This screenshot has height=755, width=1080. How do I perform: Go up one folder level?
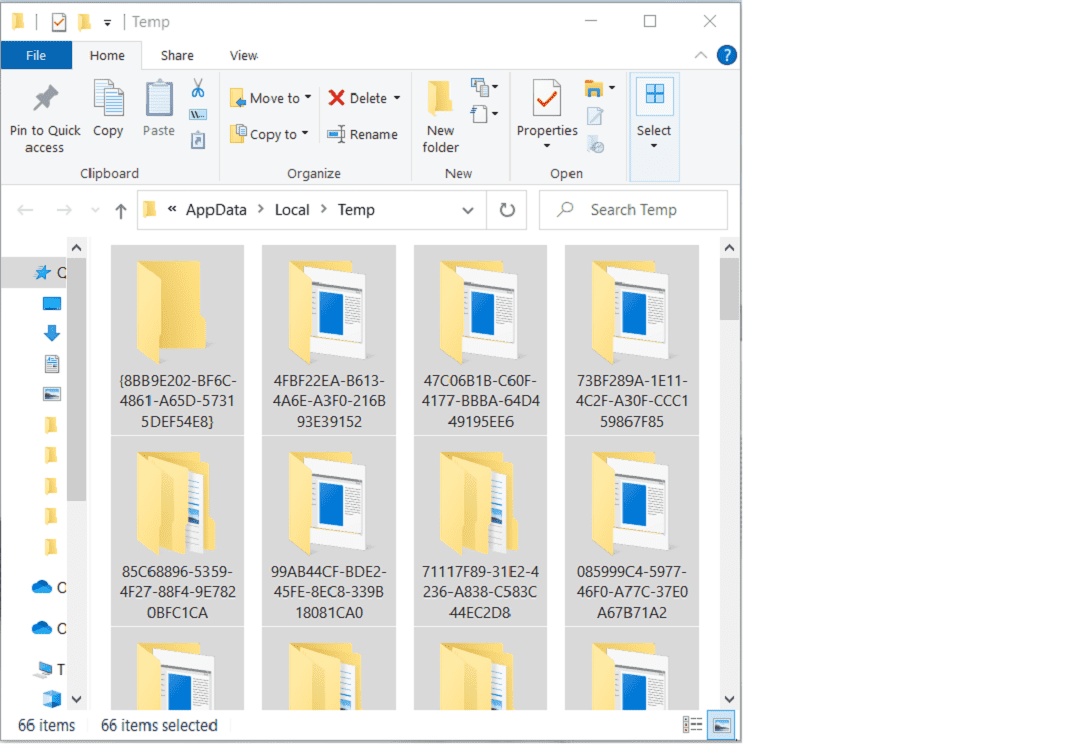tap(121, 210)
